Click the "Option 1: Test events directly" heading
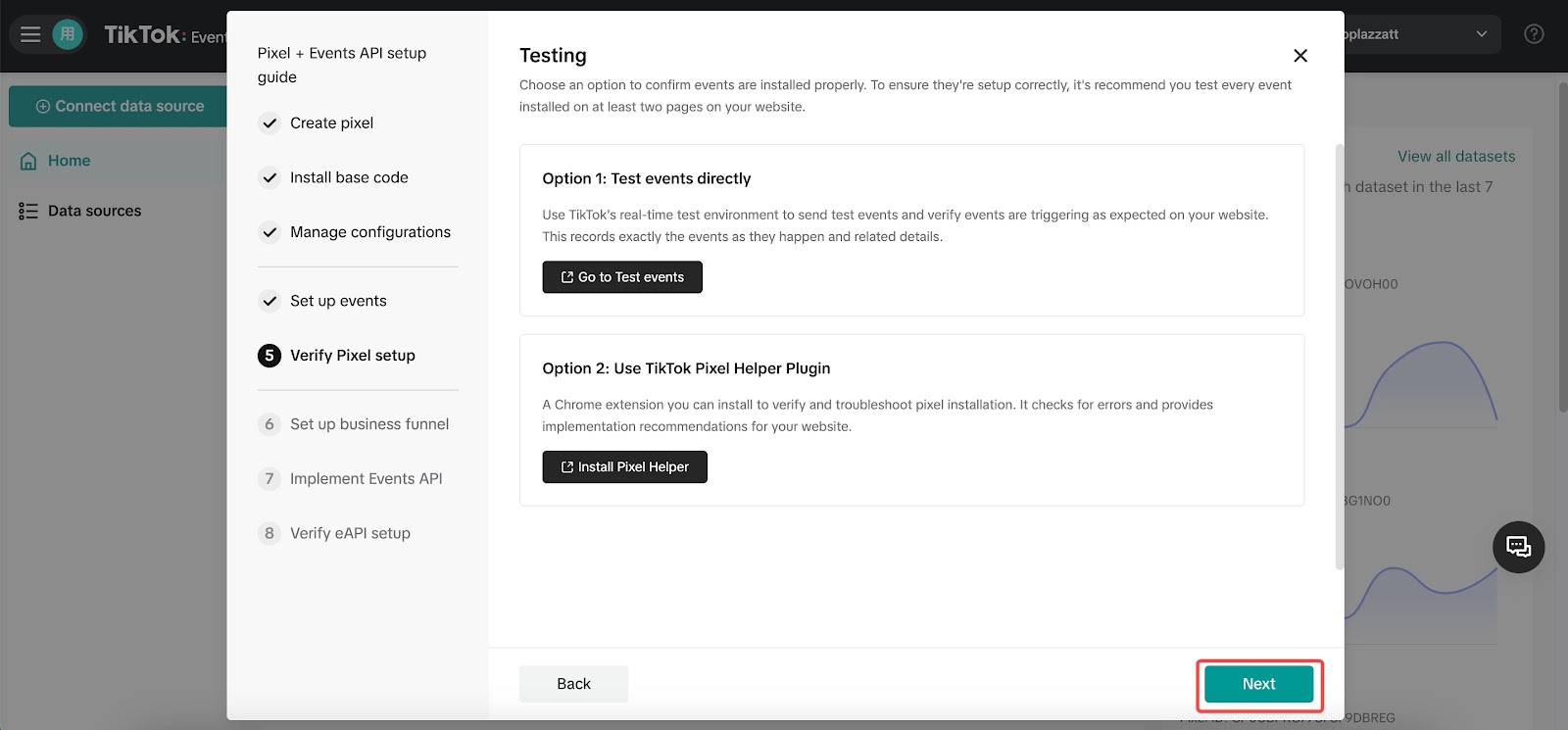The height and width of the screenshot is (730, 1568). click(x=647, y=178)
